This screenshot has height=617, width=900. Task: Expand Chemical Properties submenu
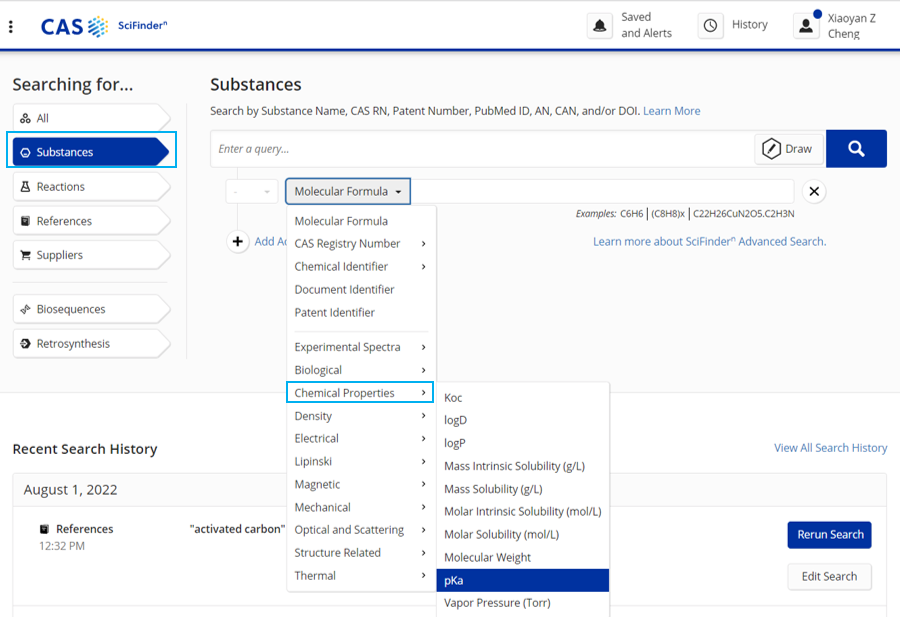(360, 393)
